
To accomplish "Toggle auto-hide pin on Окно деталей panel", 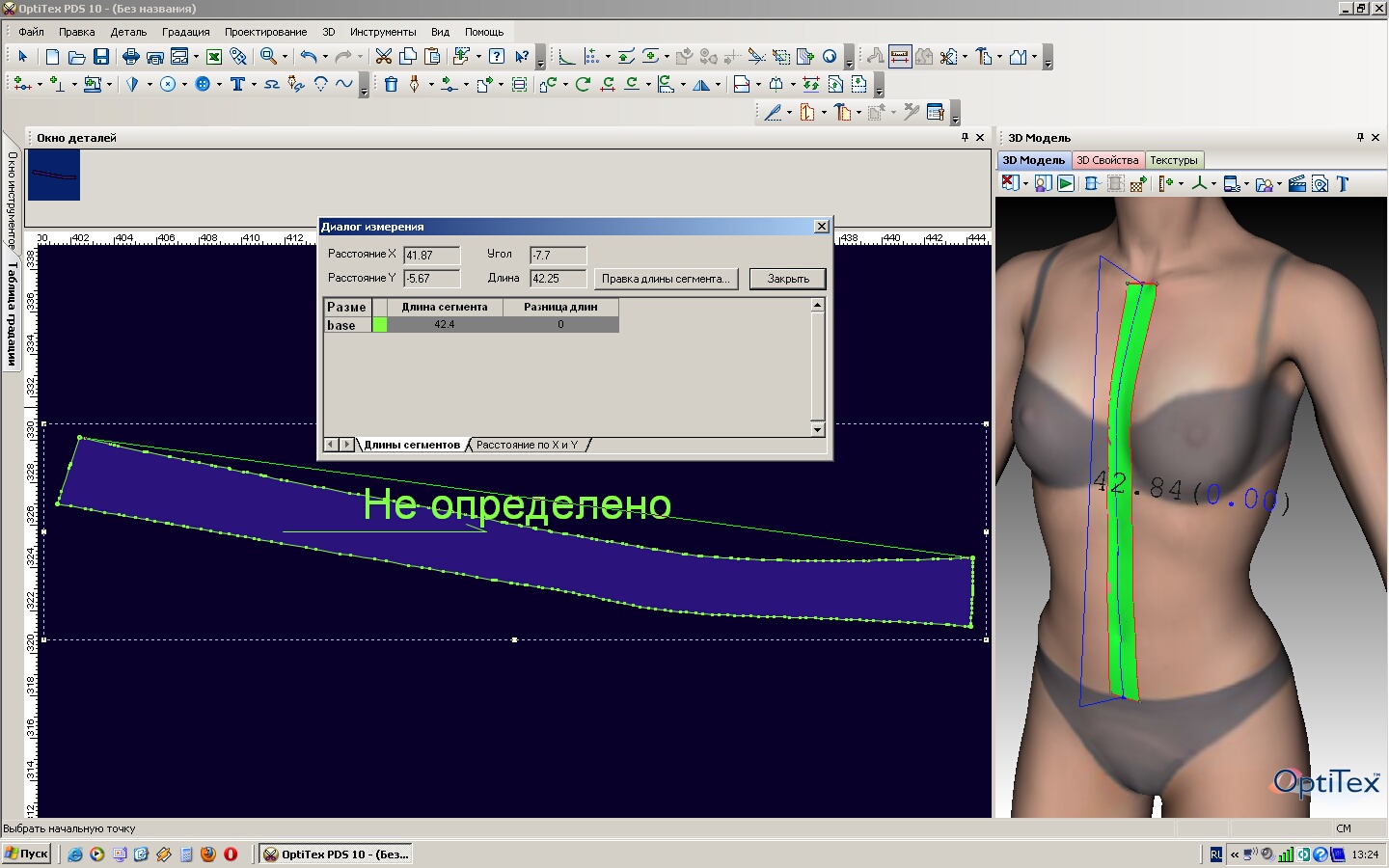I will tap(965, 138).
